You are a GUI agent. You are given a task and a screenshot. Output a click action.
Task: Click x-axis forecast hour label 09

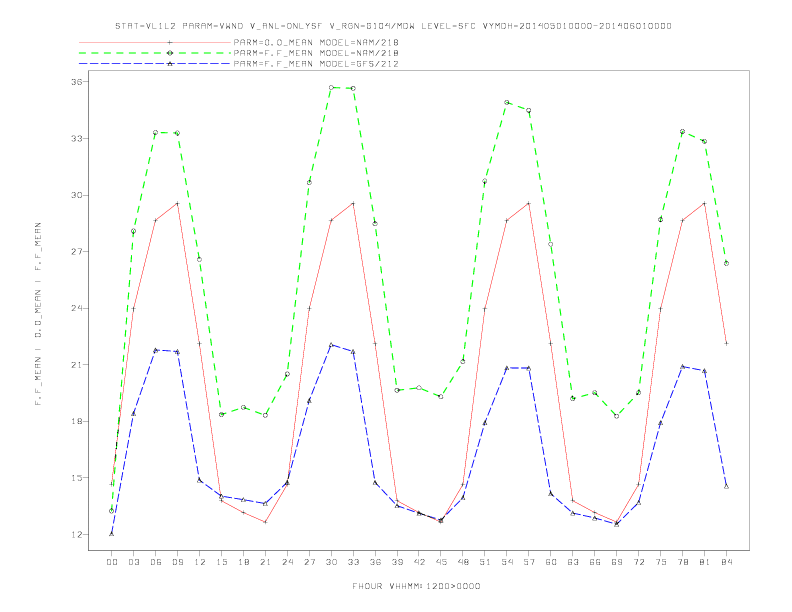(x=177, y=562)
